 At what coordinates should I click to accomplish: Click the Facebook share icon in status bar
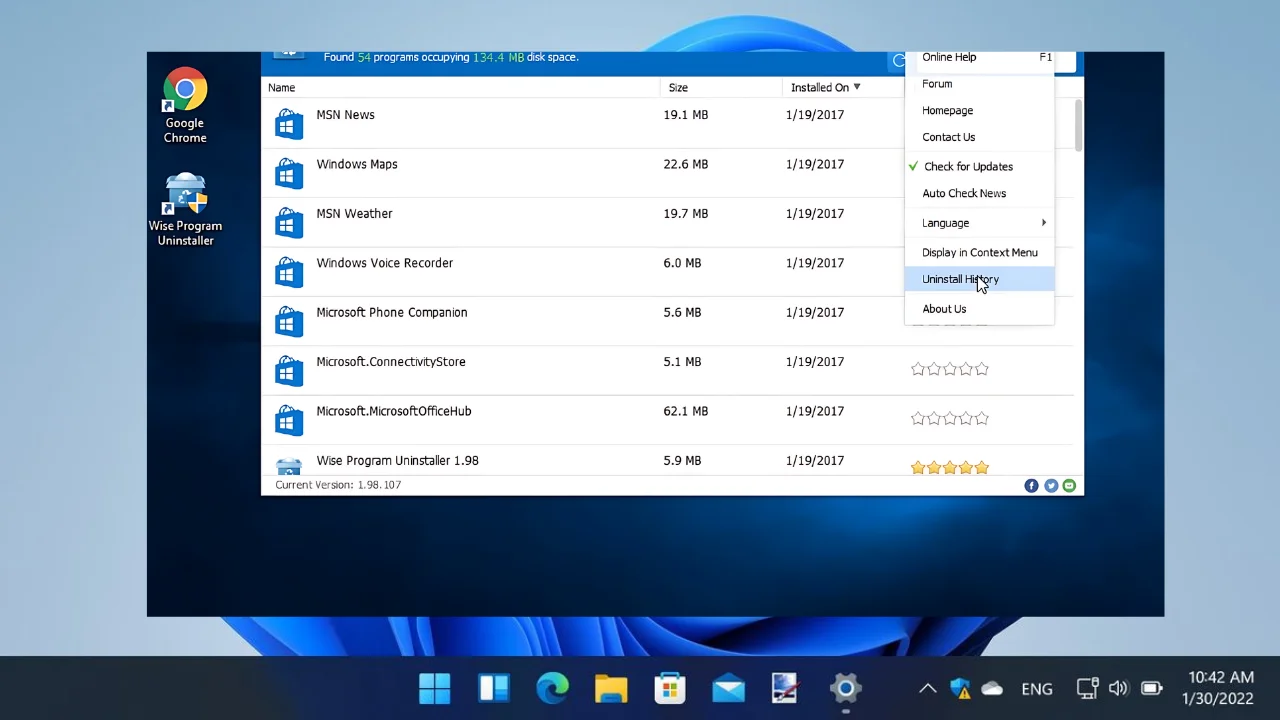click(1031, 486)
